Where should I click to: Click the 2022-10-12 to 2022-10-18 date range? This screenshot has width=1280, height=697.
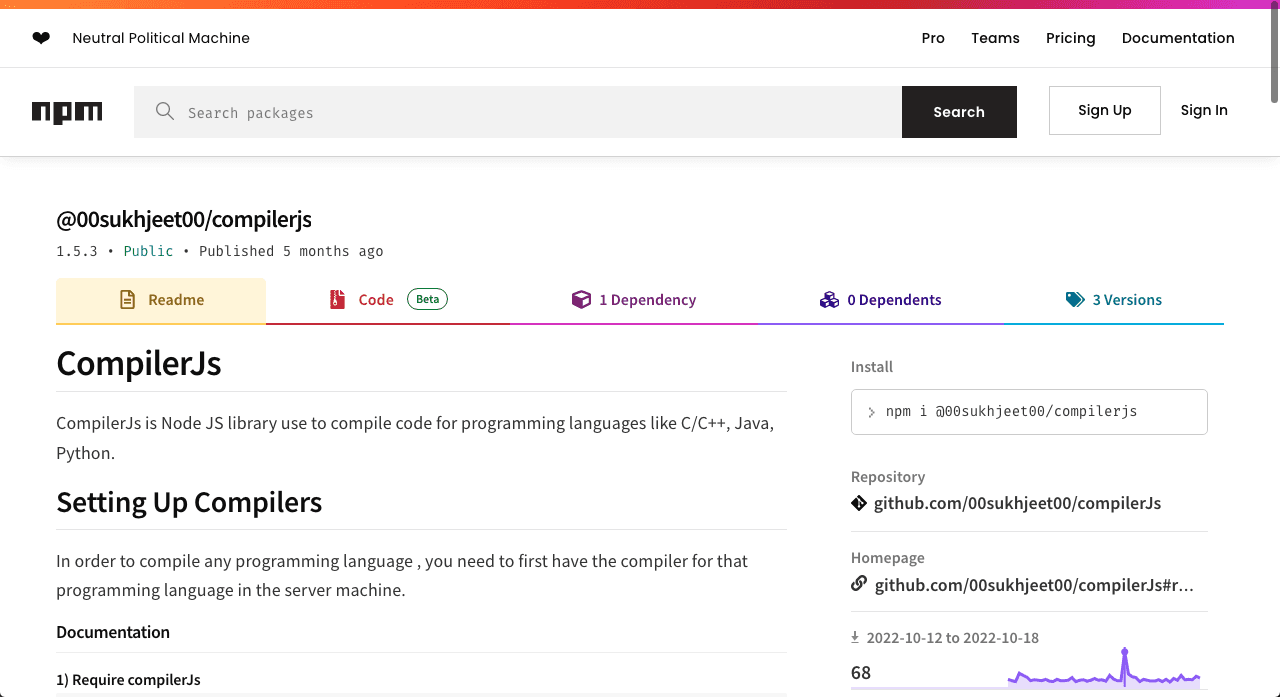pos(953,638)
